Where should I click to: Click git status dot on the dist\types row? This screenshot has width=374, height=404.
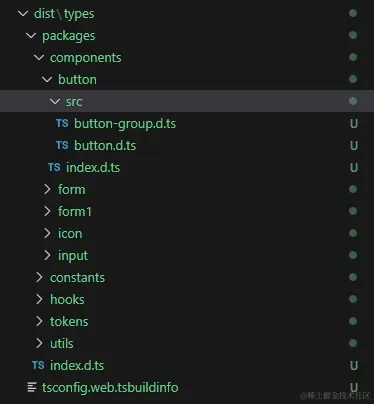pyautogui.click(x=353, y=13)
